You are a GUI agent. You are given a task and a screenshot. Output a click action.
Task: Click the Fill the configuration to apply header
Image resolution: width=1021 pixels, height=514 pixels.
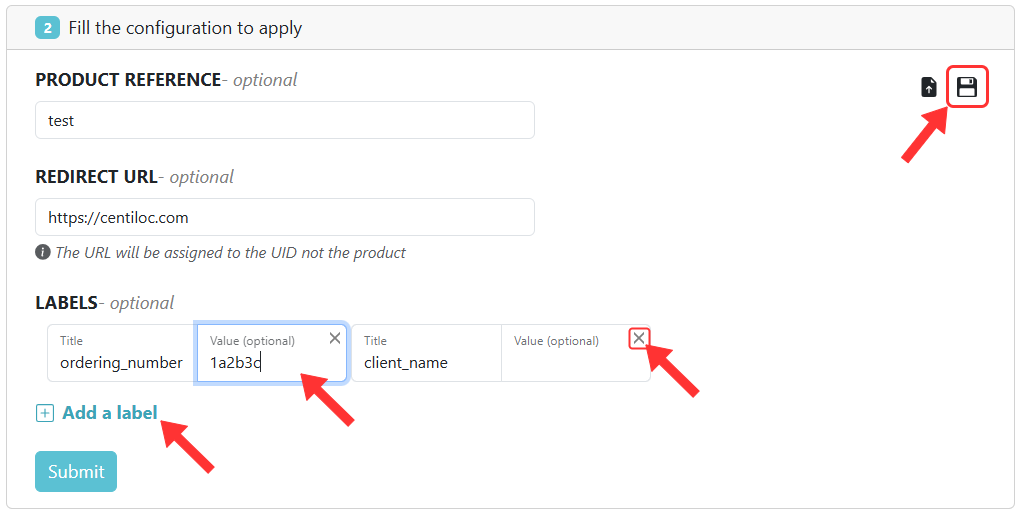(x=185, y=28)
